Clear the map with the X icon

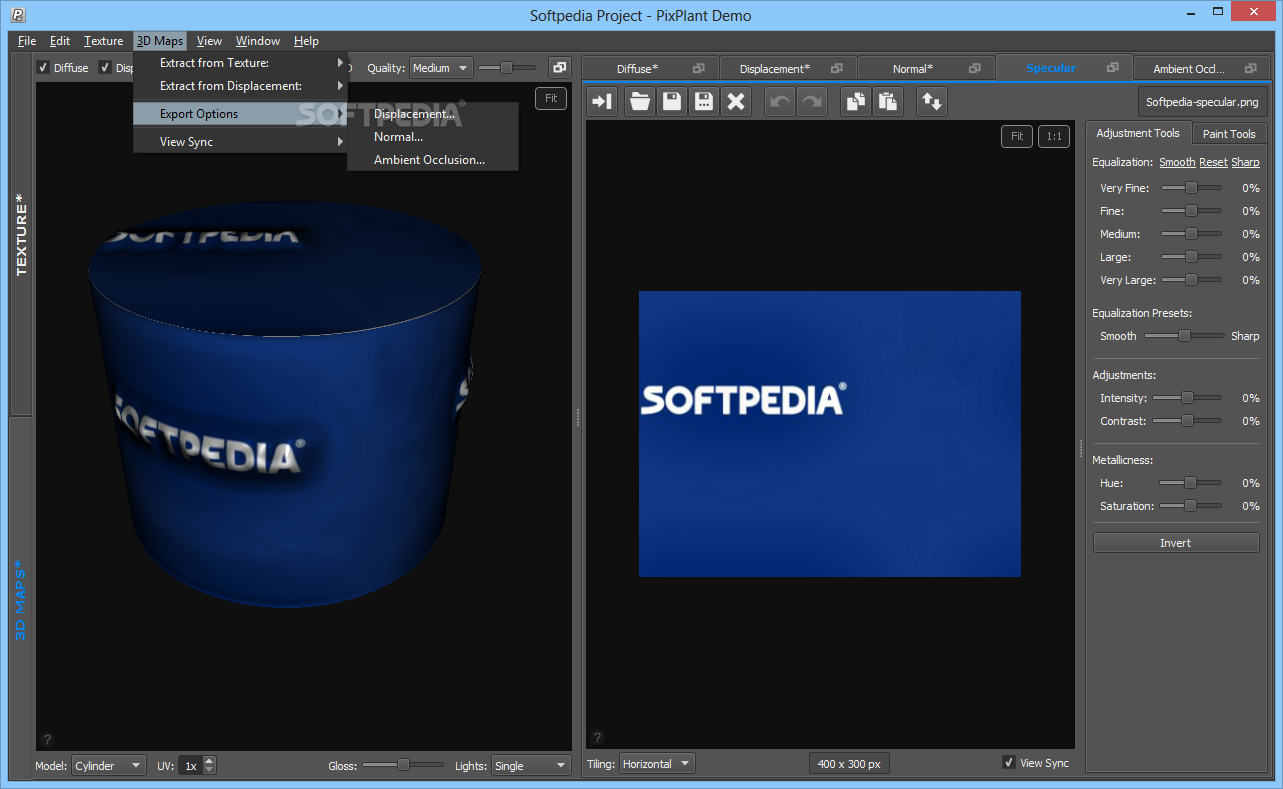[x=736, y=101]
